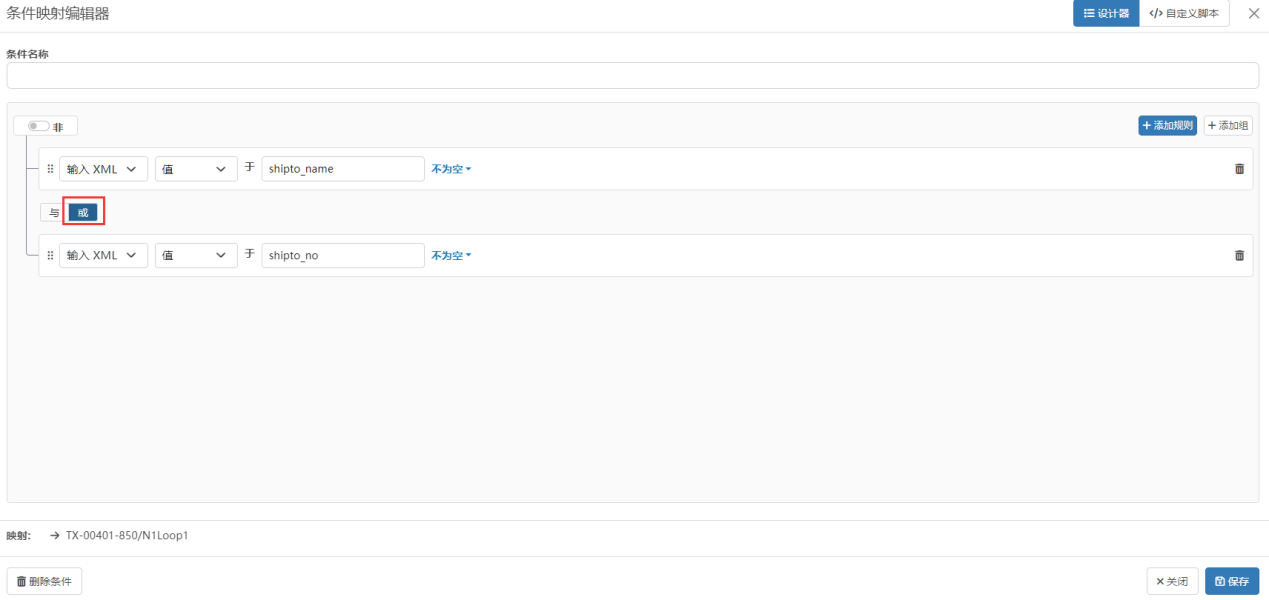The height and width of the screenshot is (600, 1269).
Task: Open 输入 XML dropdown in the second rule
Action: point(103,255)
